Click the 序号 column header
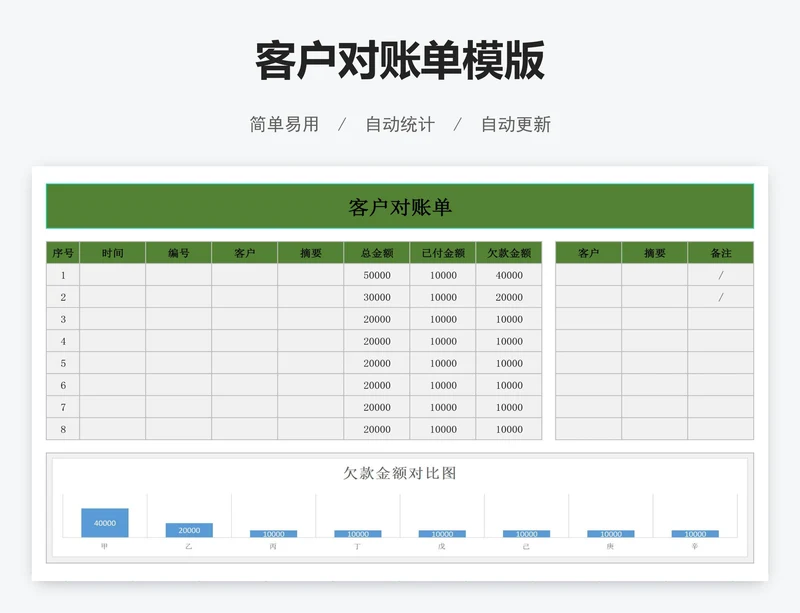This screenshot has width=800, height=613. click(63, 253)
